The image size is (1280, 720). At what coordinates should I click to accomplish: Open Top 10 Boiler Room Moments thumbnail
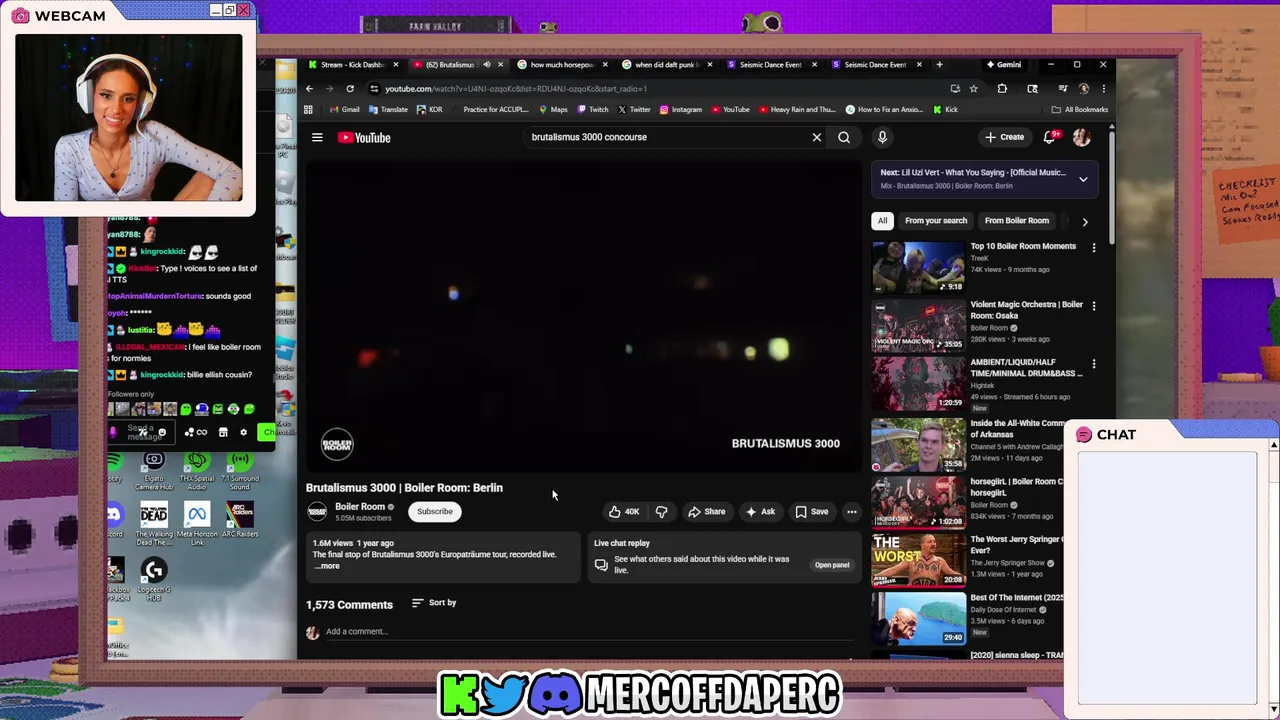(x=918, y=267)
